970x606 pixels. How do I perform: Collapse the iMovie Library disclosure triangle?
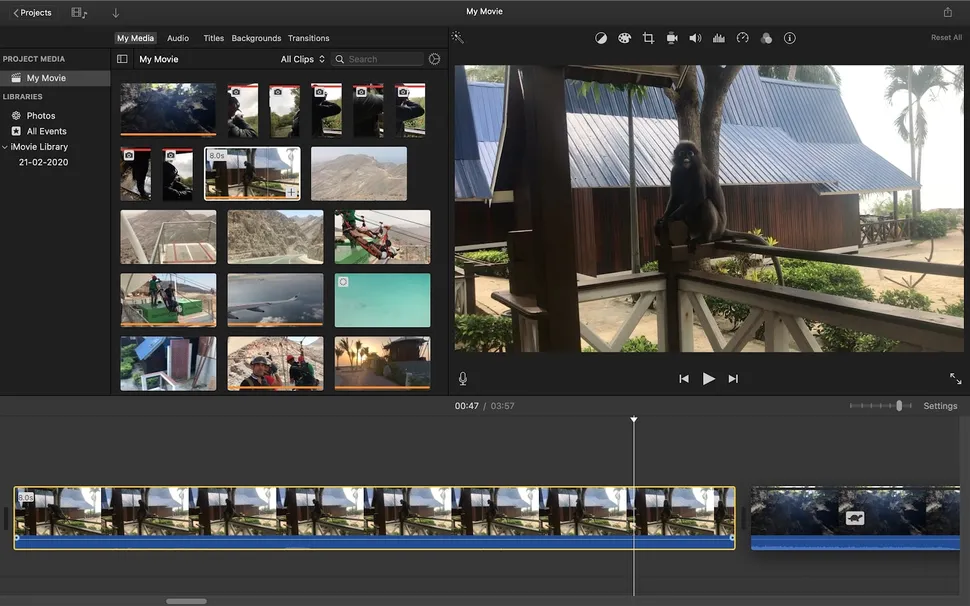pyautogui.click(x=5, y=147)
